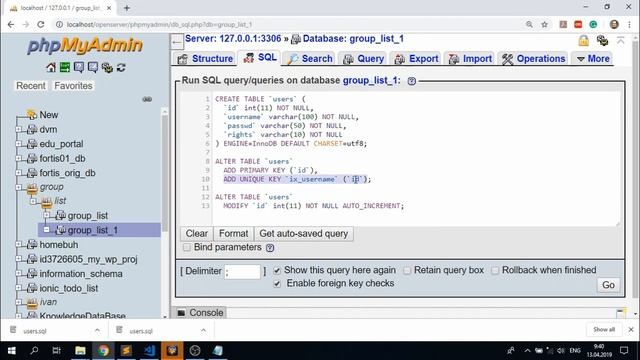Open page settings icon beside padlock
This screenshot has width=640, height=360.
[x=602, y=40]
